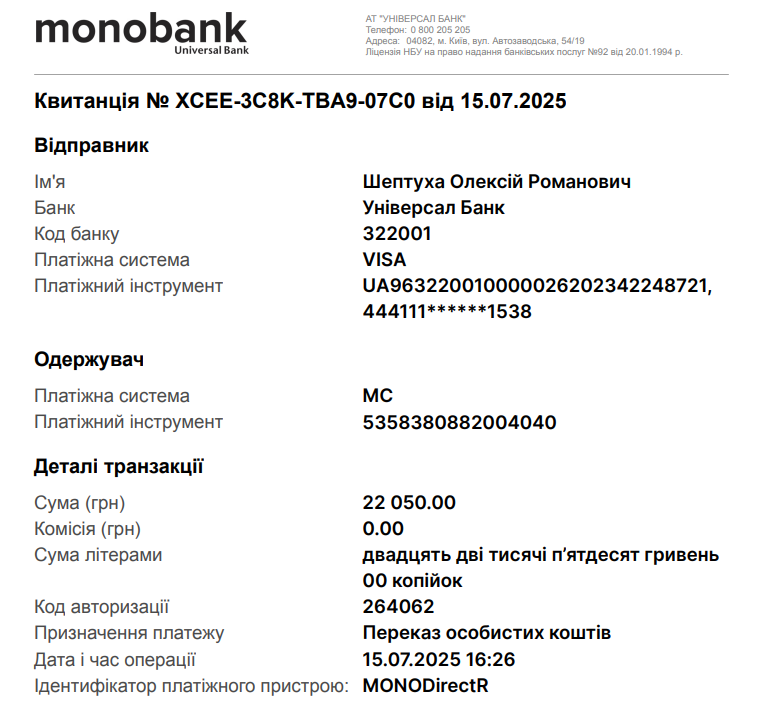This screenshot has width=776, height=721.
Task: Click the device identifier MONODirectR
Action: pyautogui.click(x=425, y=685)
